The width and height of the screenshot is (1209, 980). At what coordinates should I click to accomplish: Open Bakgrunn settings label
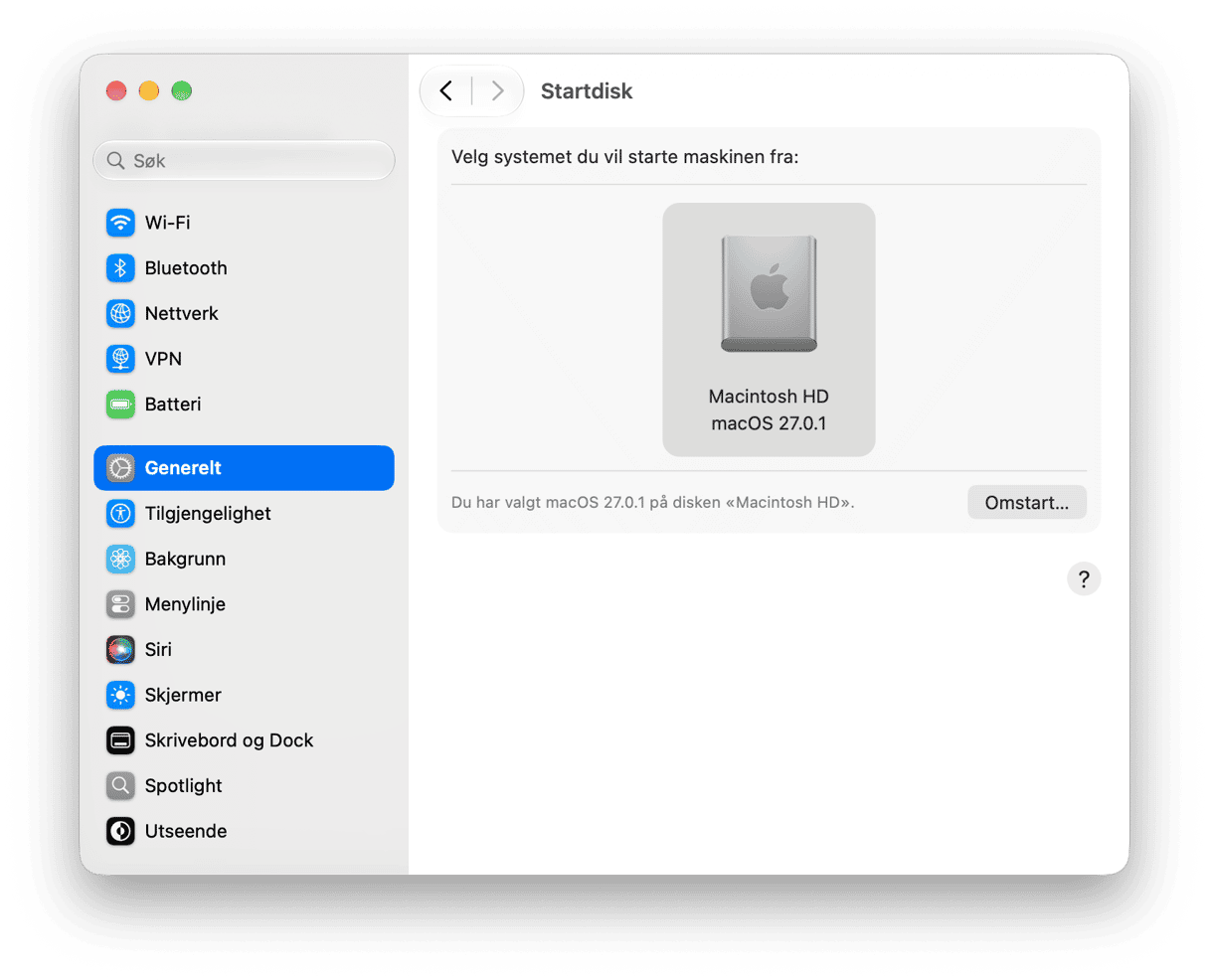(x=185, y=559)
